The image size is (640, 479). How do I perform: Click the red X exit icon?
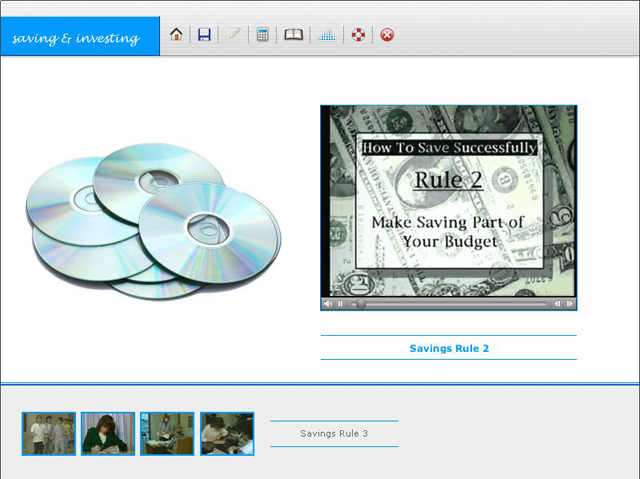pos(387,35)
